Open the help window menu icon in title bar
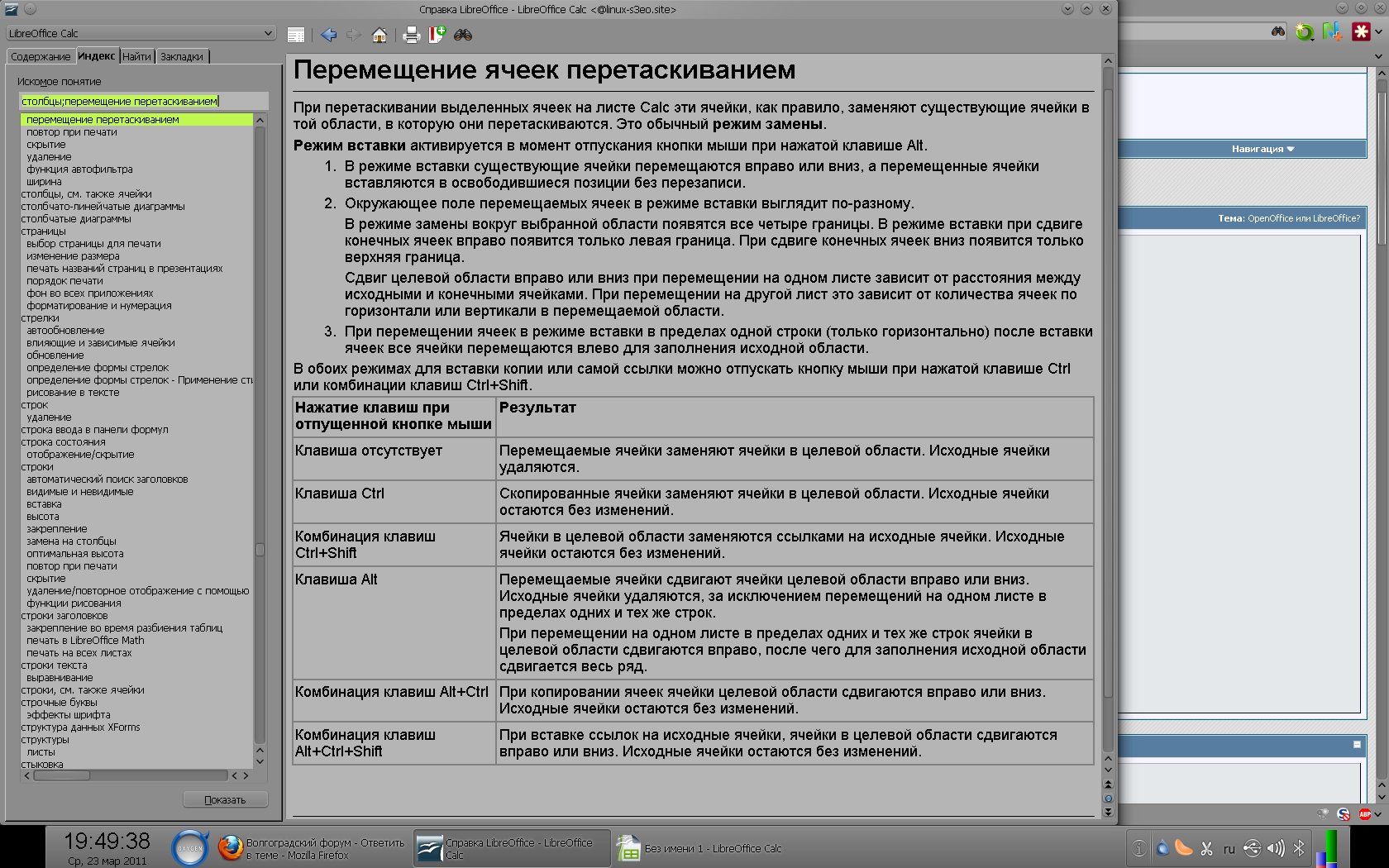This screenshot has width=1389, height=868. click(x=12, y=9)
